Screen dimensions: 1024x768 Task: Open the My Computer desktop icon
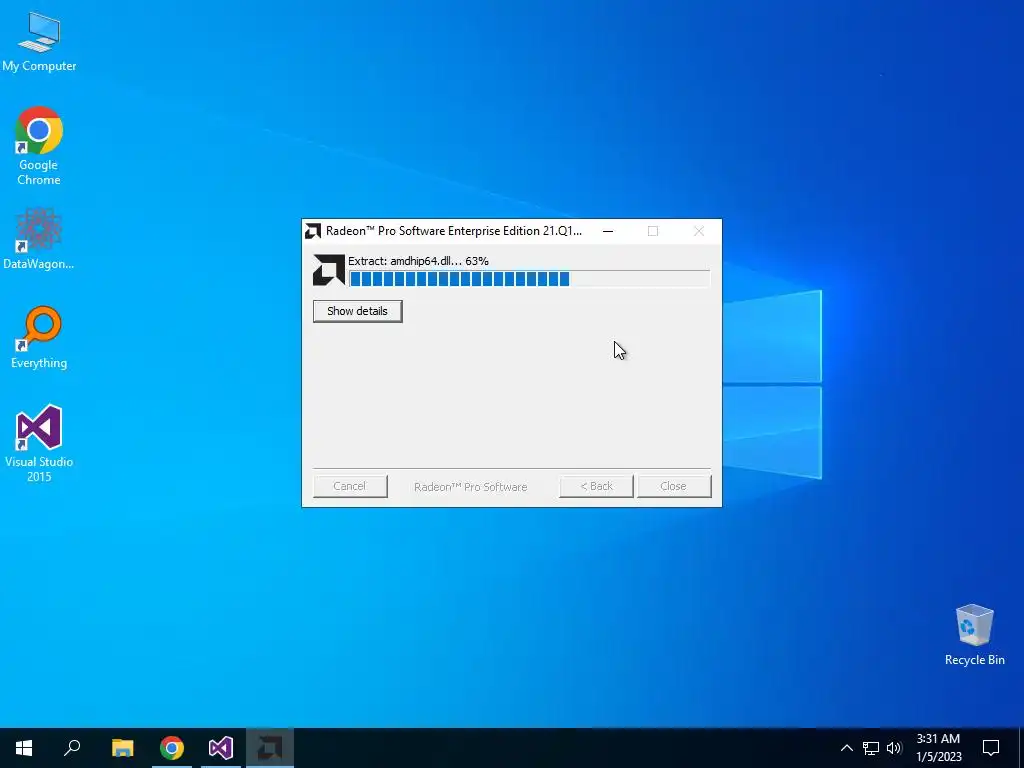(x=39, y=41)
